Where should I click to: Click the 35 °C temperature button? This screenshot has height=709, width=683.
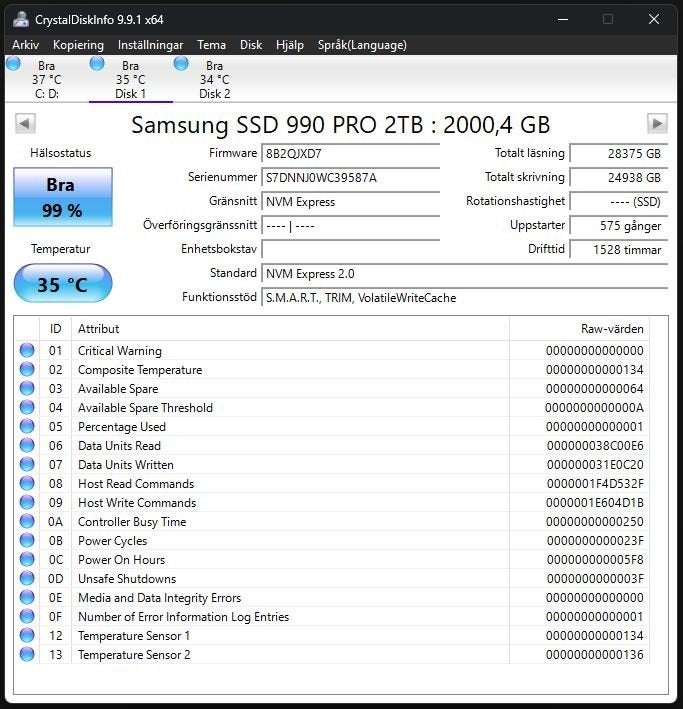(x=63, y=284)
